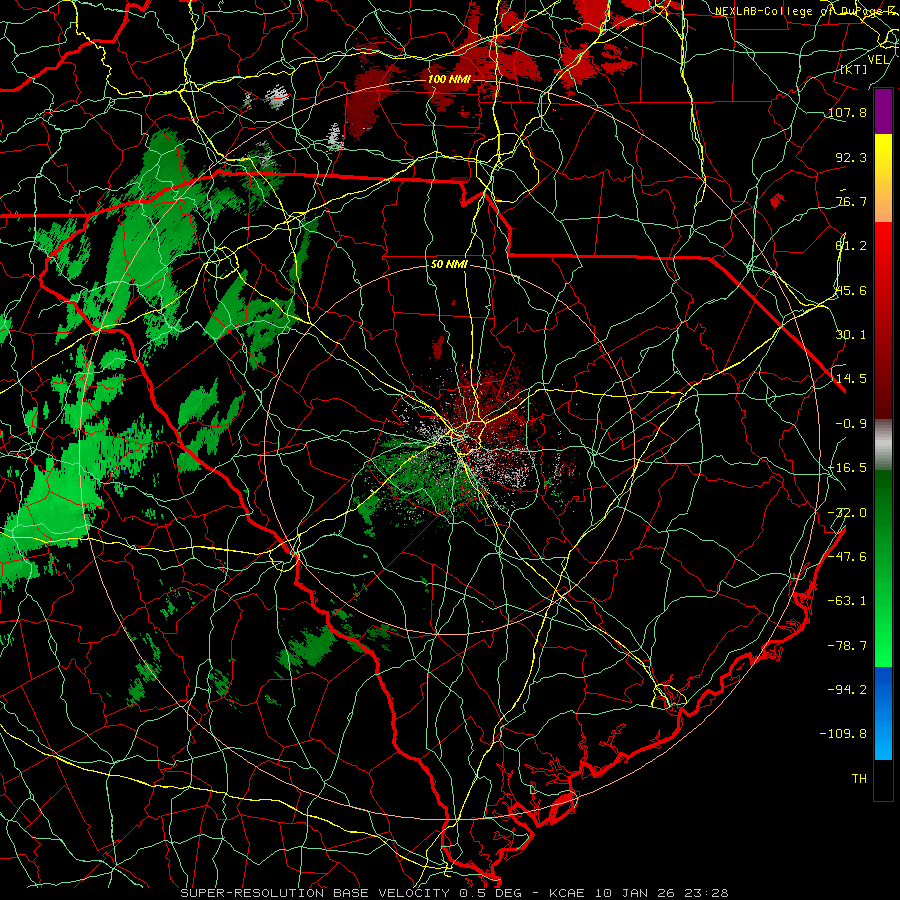
Task: Click the bright green segment of the color bar
Action: [x=883, y=569]
